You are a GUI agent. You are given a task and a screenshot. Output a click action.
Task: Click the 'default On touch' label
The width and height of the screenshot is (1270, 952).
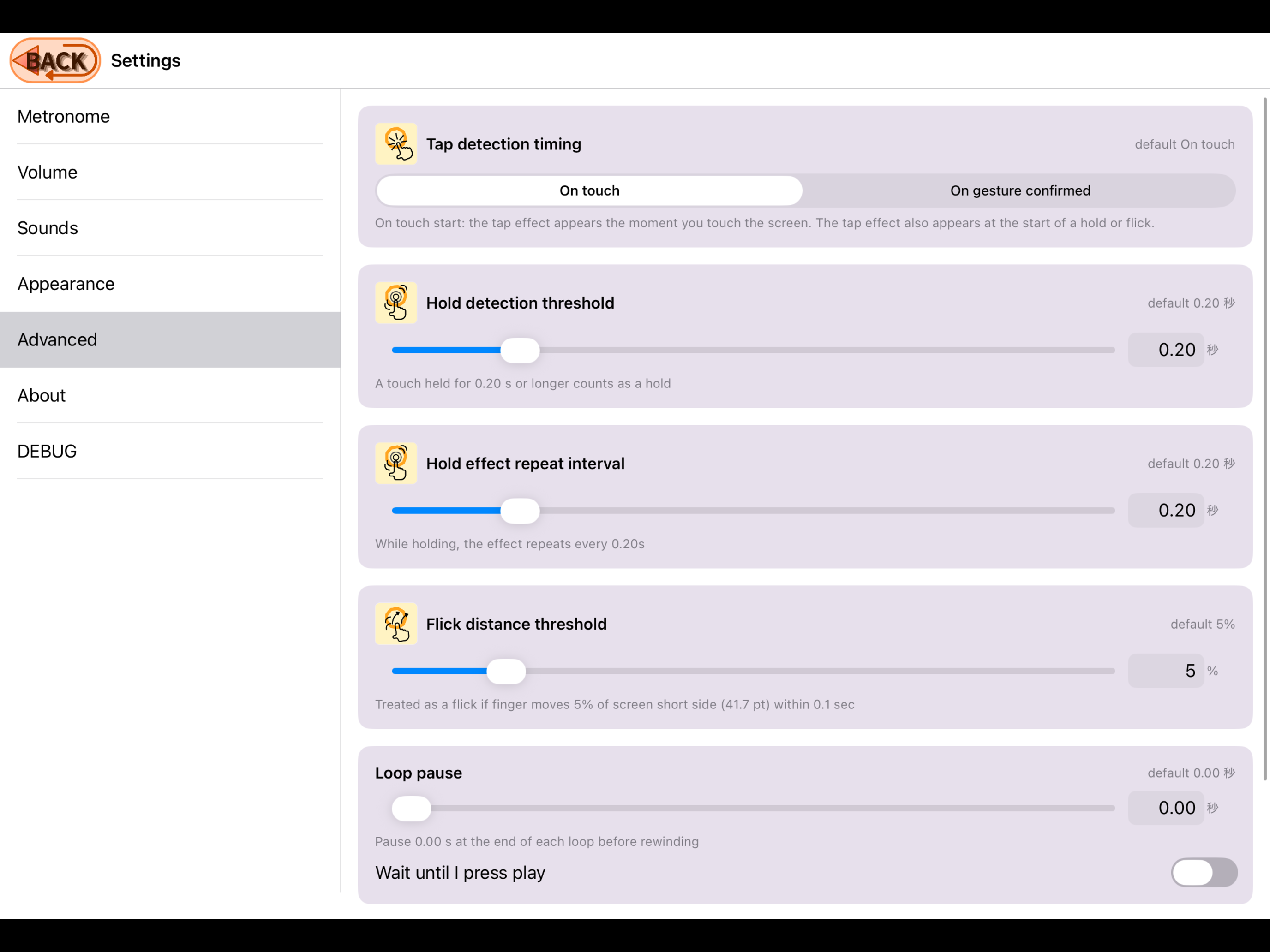click(1185, 145)
